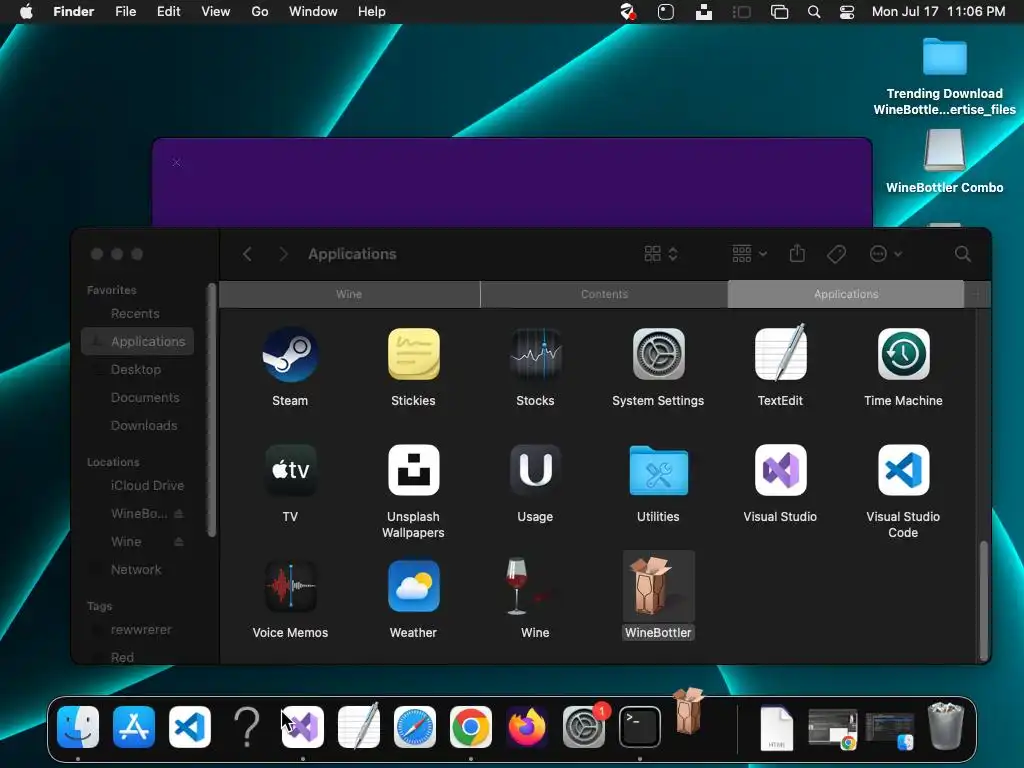Select Applications in Finder sidebar
Image resolution: width=1024 pixels, height=768 pixels.
(x=137, y=342)
